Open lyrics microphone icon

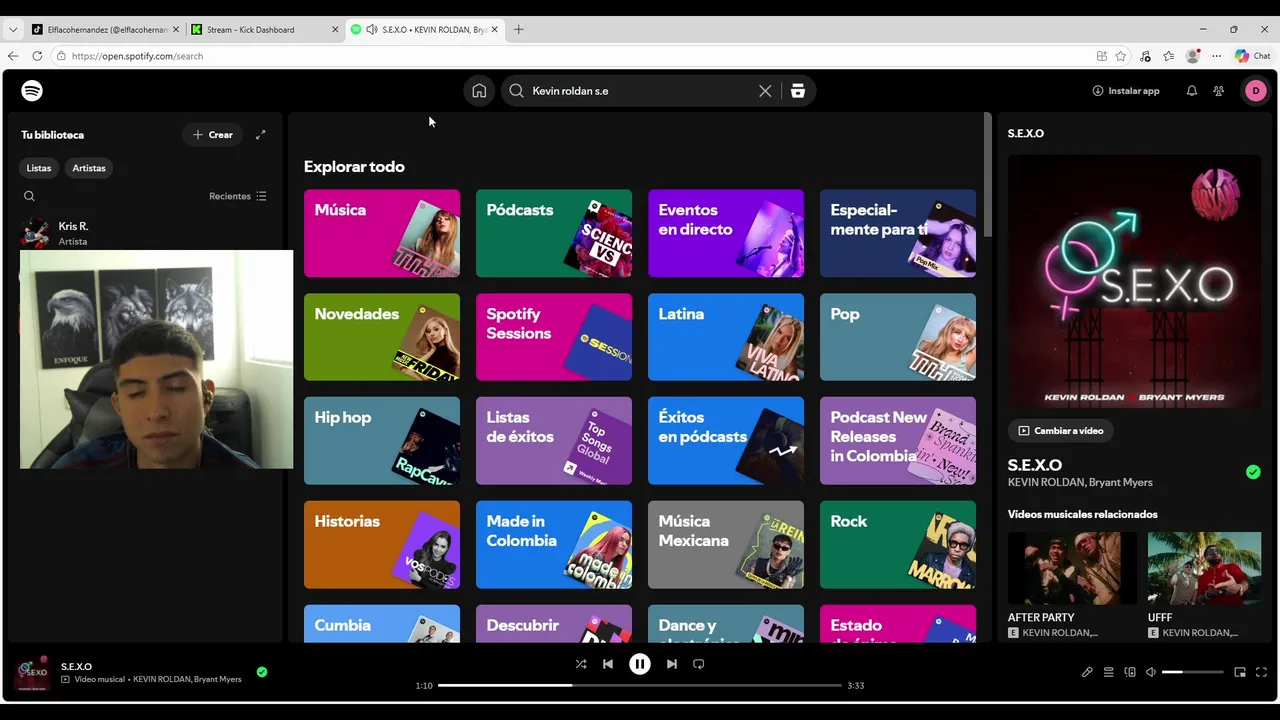coord(1087,673)
